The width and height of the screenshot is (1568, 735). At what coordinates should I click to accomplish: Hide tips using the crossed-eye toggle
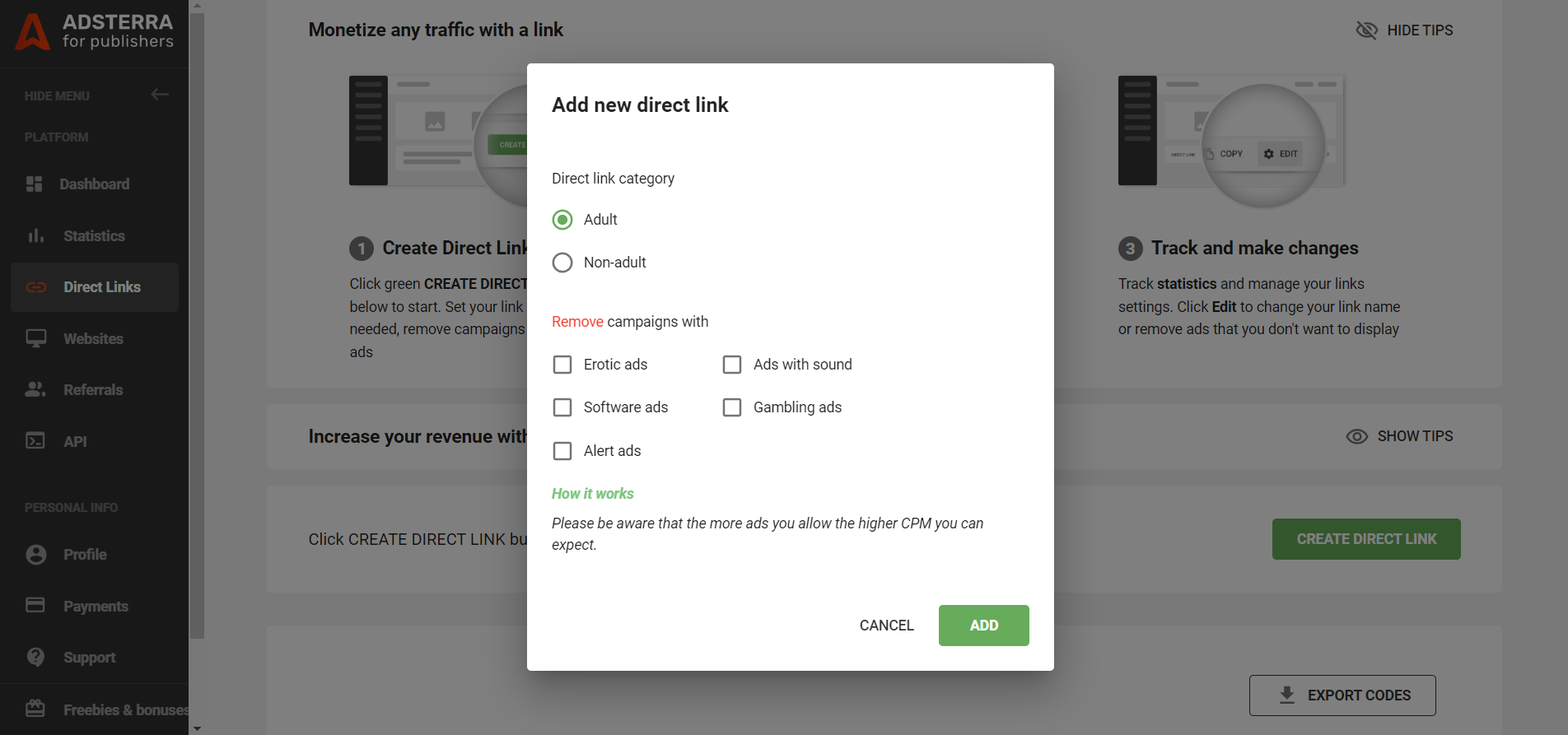1367,30
